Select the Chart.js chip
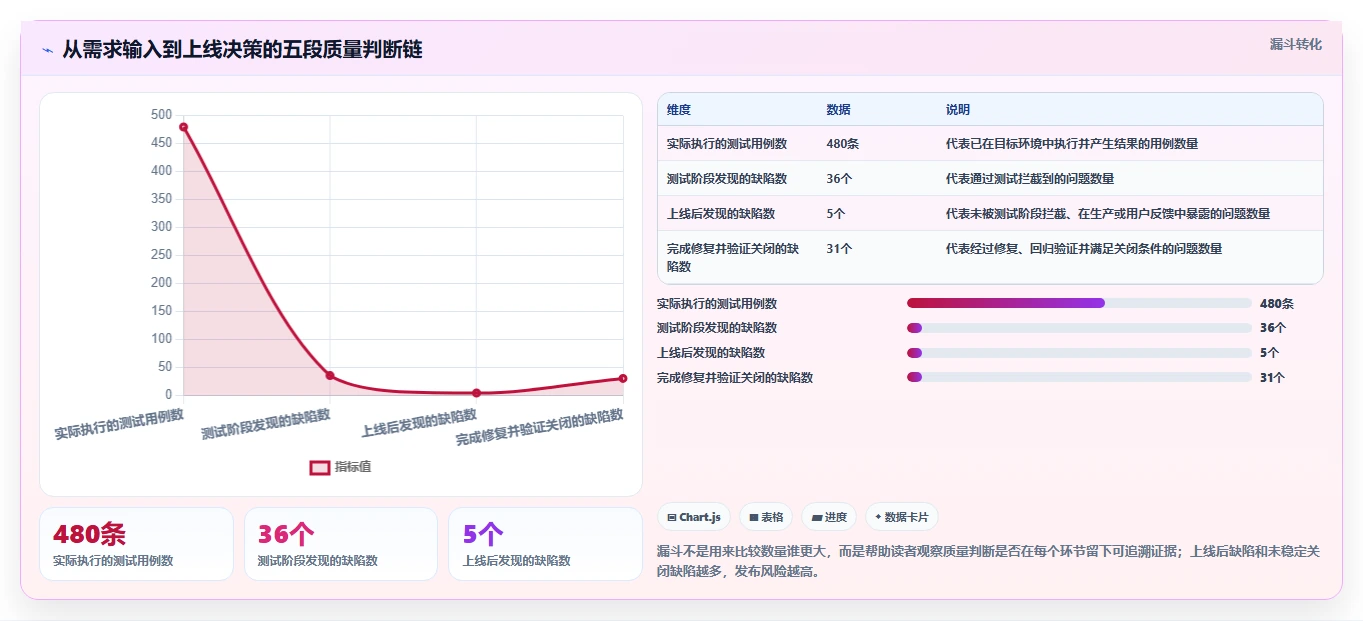Viewport: 1363px width, 621px height. point(693,517)
